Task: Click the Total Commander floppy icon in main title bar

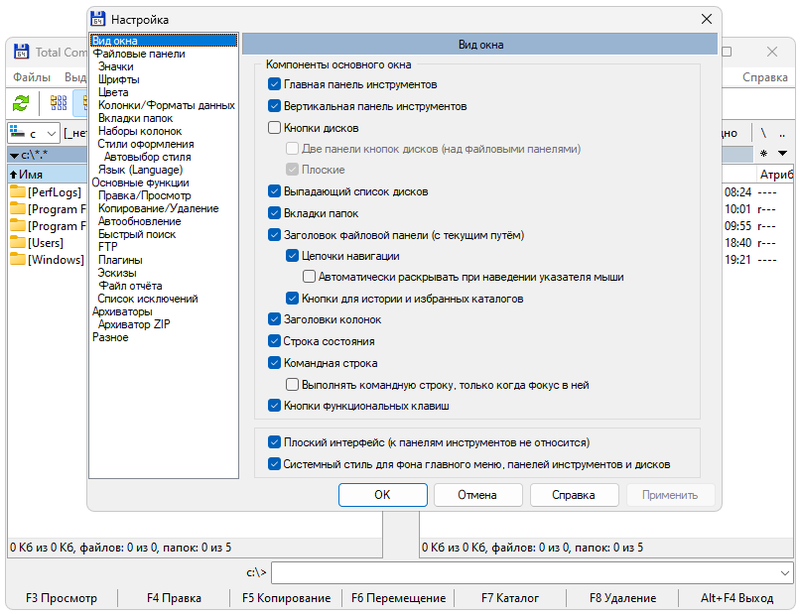Action: pos(21,51)
